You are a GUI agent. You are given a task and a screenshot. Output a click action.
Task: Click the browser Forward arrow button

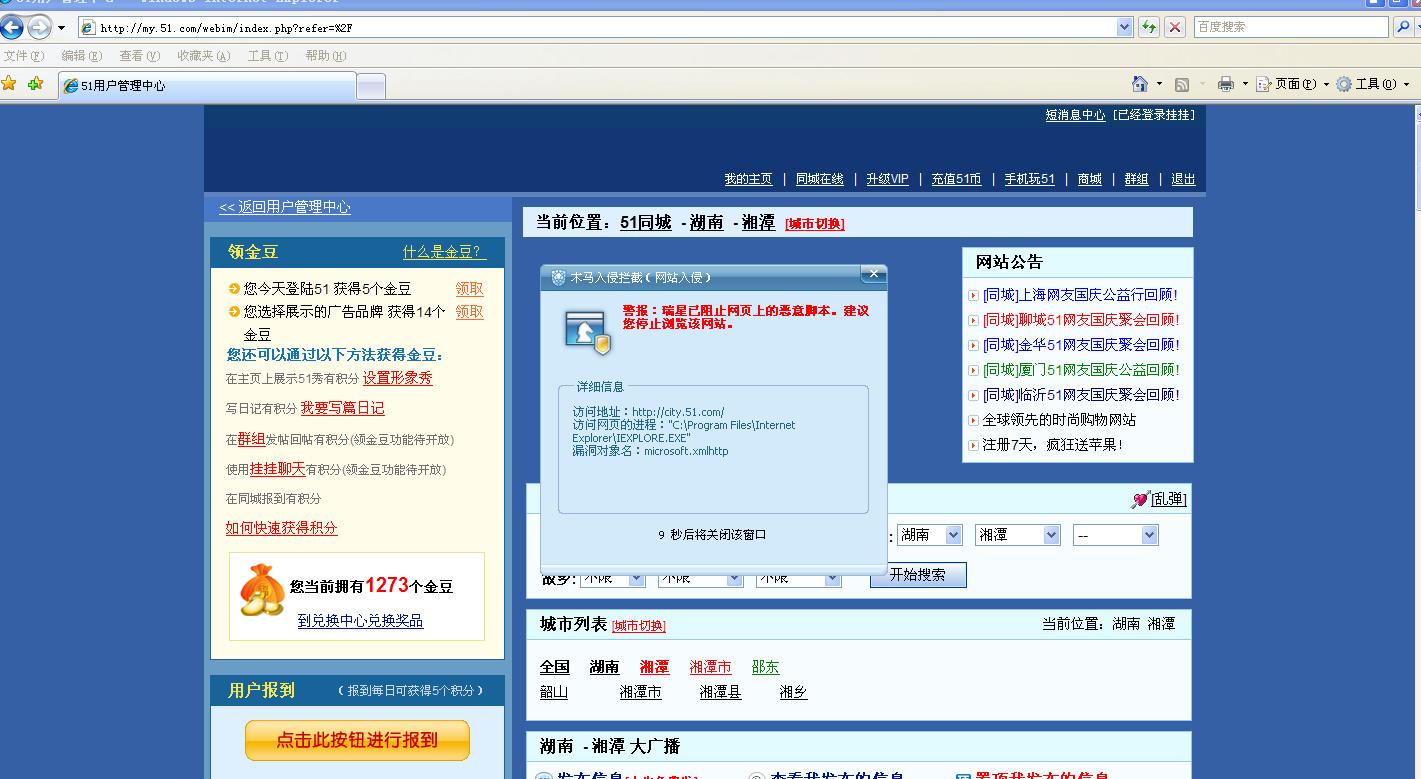tap(39, 27)
